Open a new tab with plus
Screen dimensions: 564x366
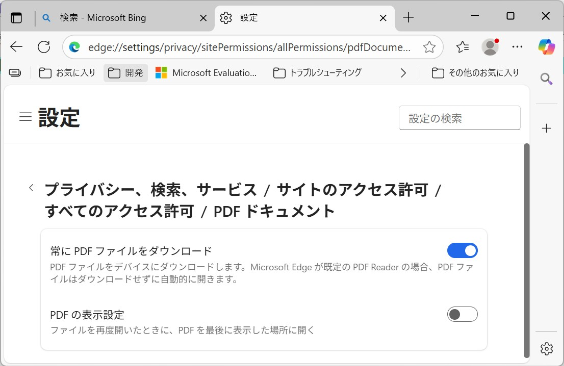(408, 17)
